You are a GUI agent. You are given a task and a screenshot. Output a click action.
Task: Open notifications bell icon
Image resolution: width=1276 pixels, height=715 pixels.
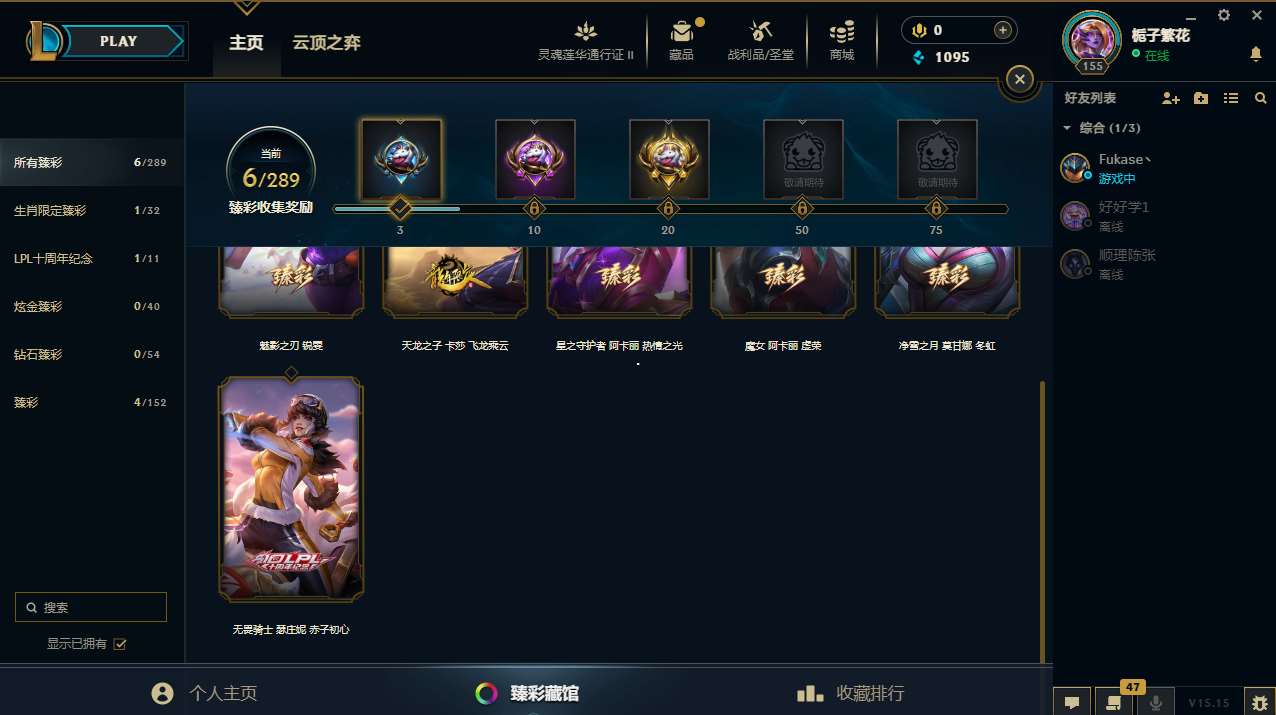(1256, 54)
